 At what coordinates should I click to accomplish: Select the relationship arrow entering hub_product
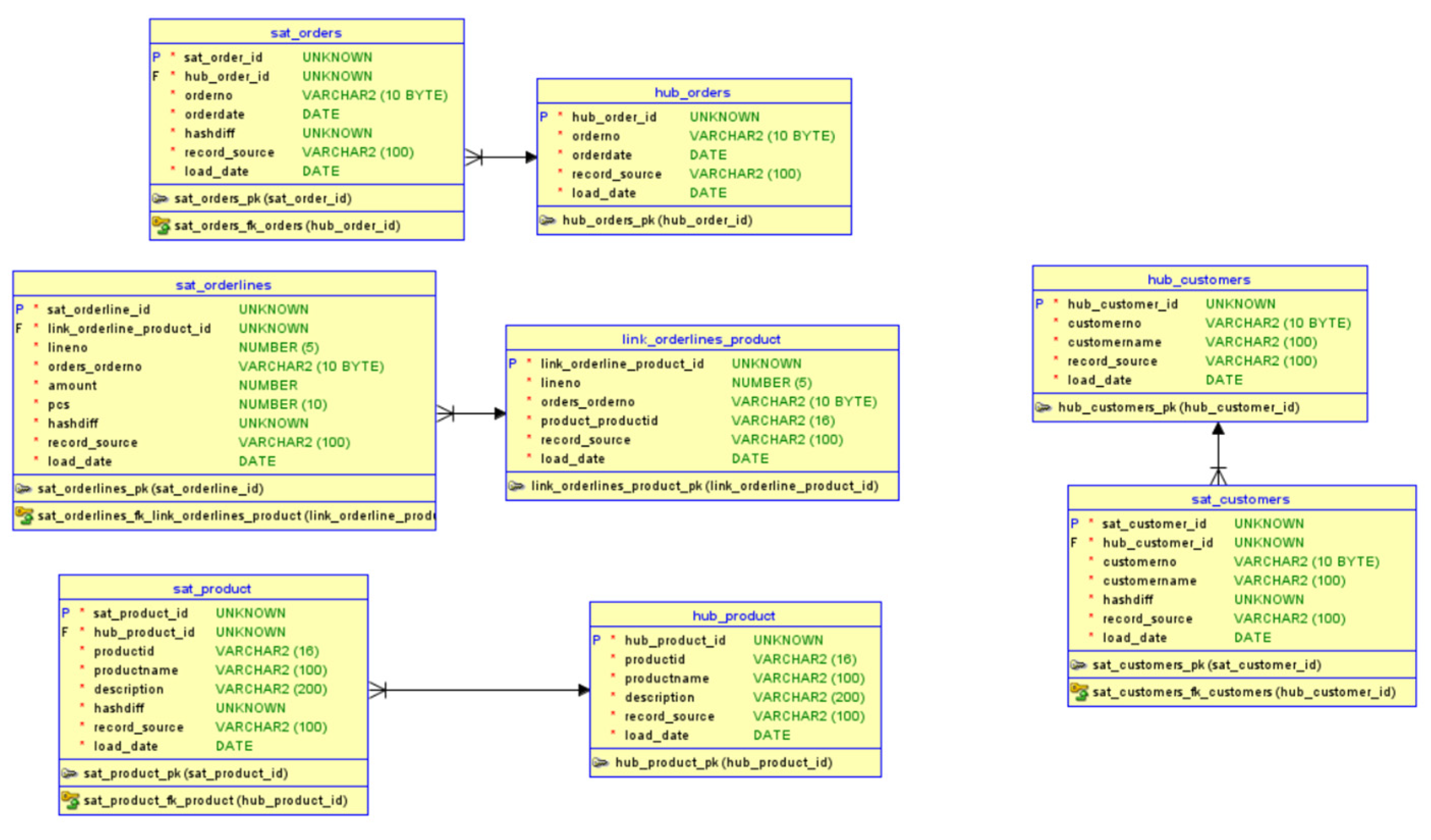coord(582,691)
